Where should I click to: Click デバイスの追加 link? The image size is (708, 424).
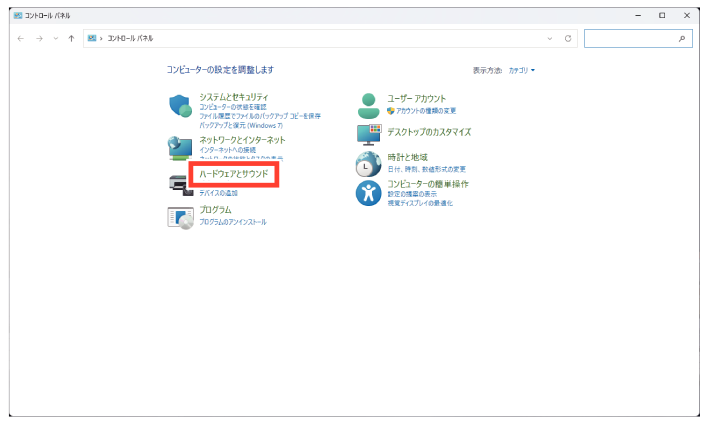pos(219,193)
